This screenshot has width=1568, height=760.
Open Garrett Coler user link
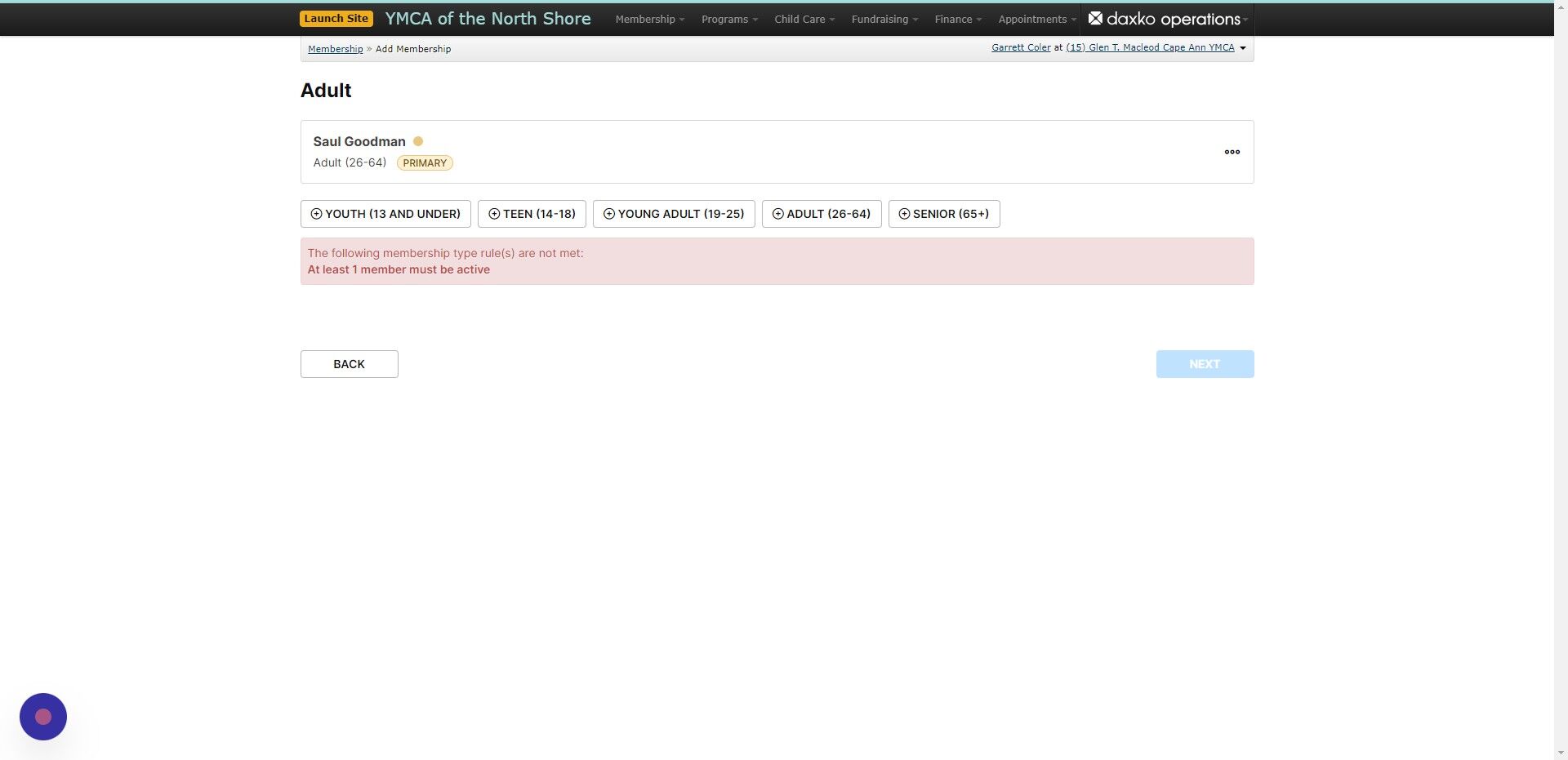1021,47
